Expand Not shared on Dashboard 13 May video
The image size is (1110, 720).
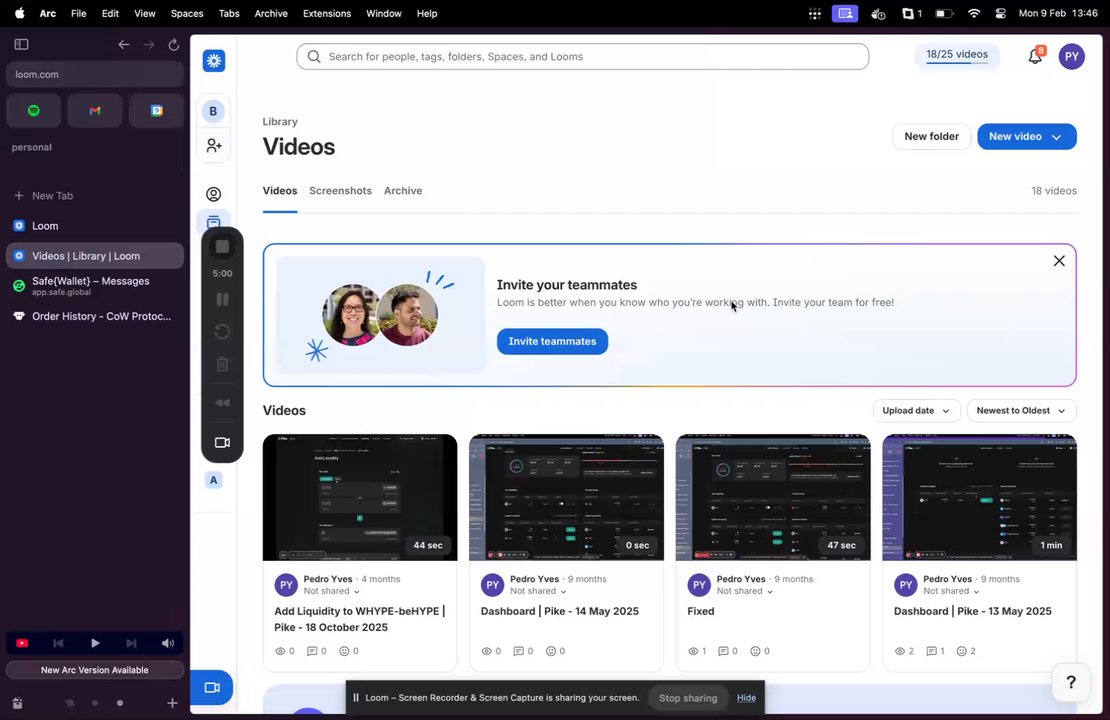coord(951,591)
